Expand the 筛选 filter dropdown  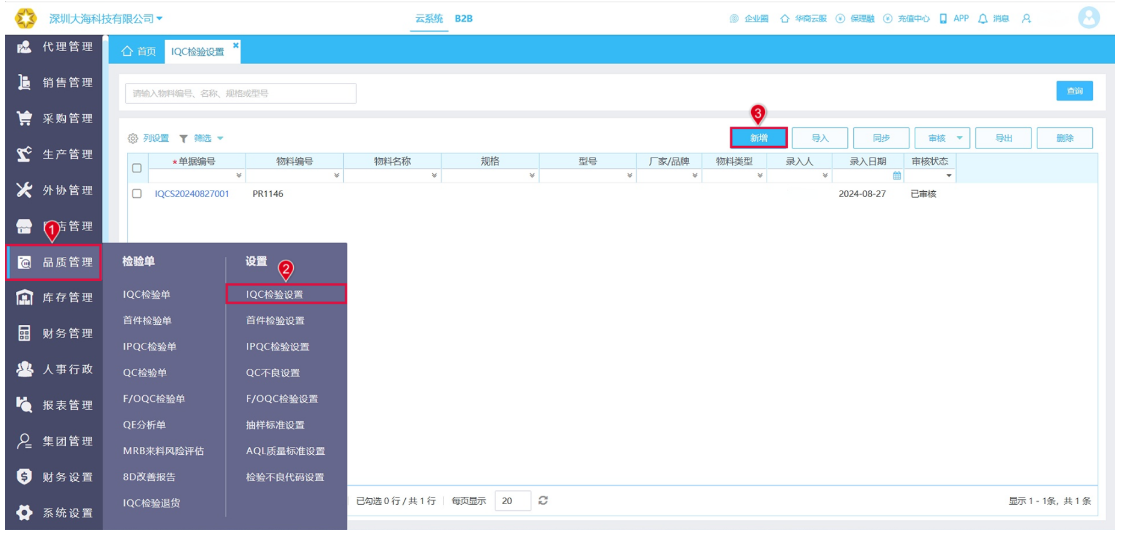201,138
